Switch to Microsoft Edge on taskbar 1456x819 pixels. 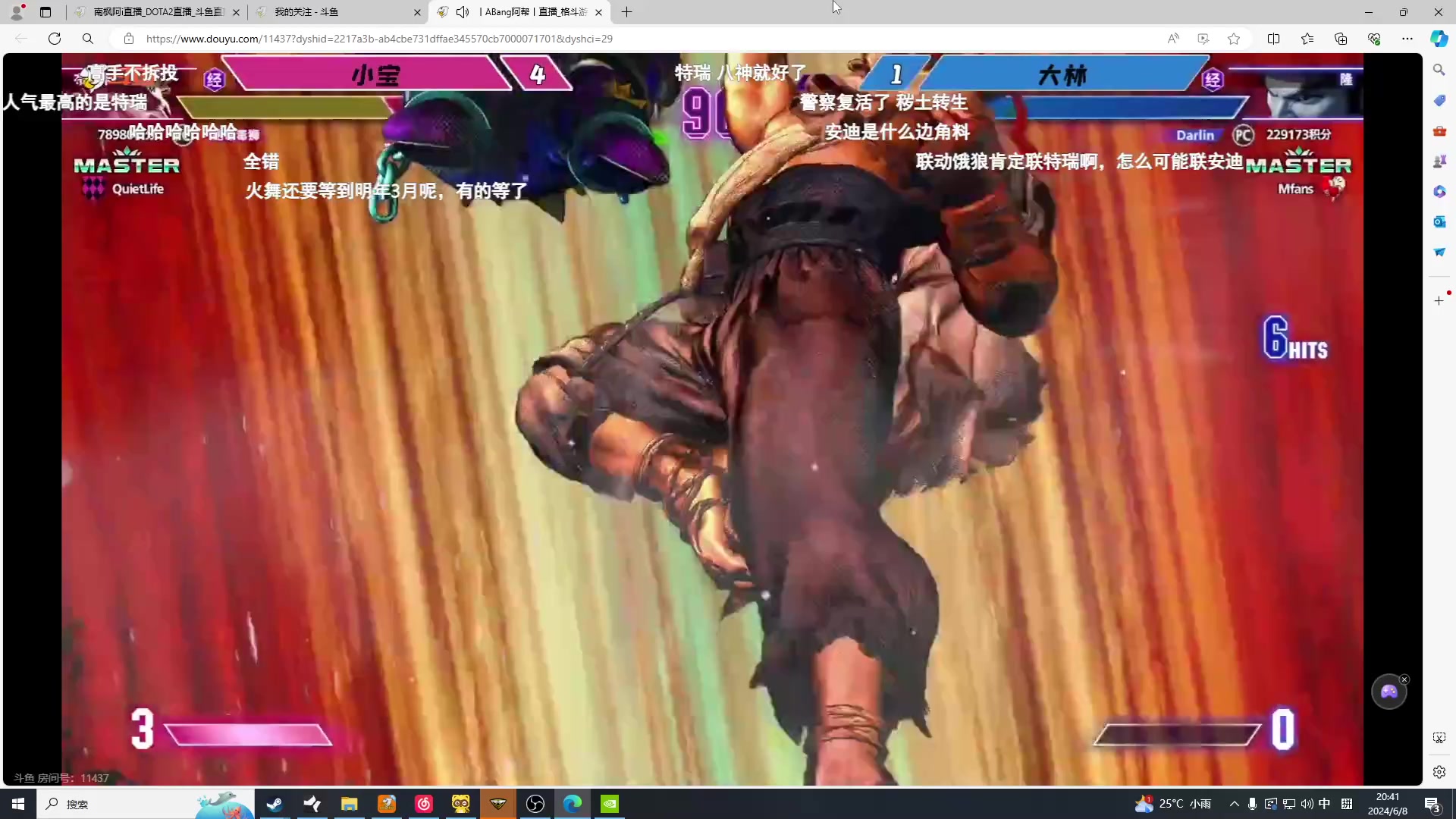pyautogui.click(x=572, y=804)
